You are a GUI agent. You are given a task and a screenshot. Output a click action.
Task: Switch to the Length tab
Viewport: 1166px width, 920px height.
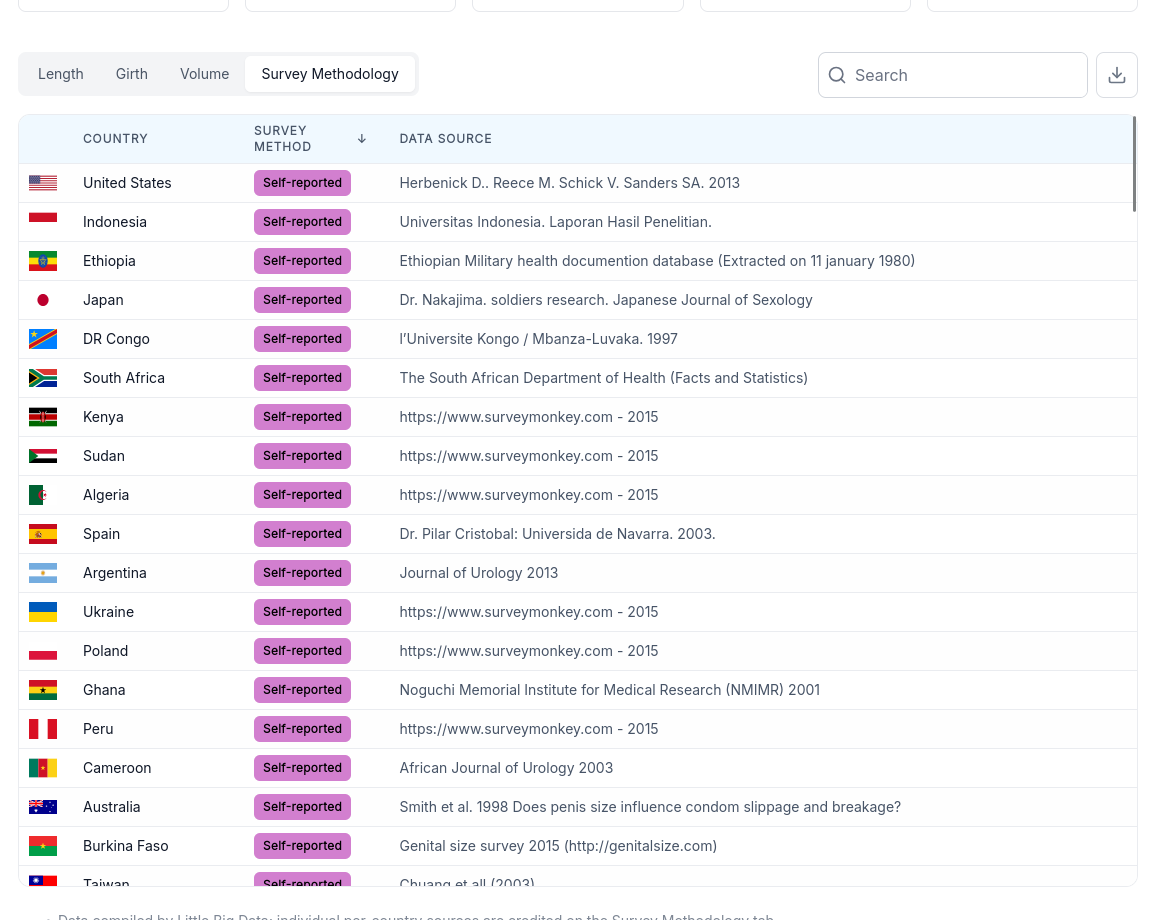(x=61, y=74)
